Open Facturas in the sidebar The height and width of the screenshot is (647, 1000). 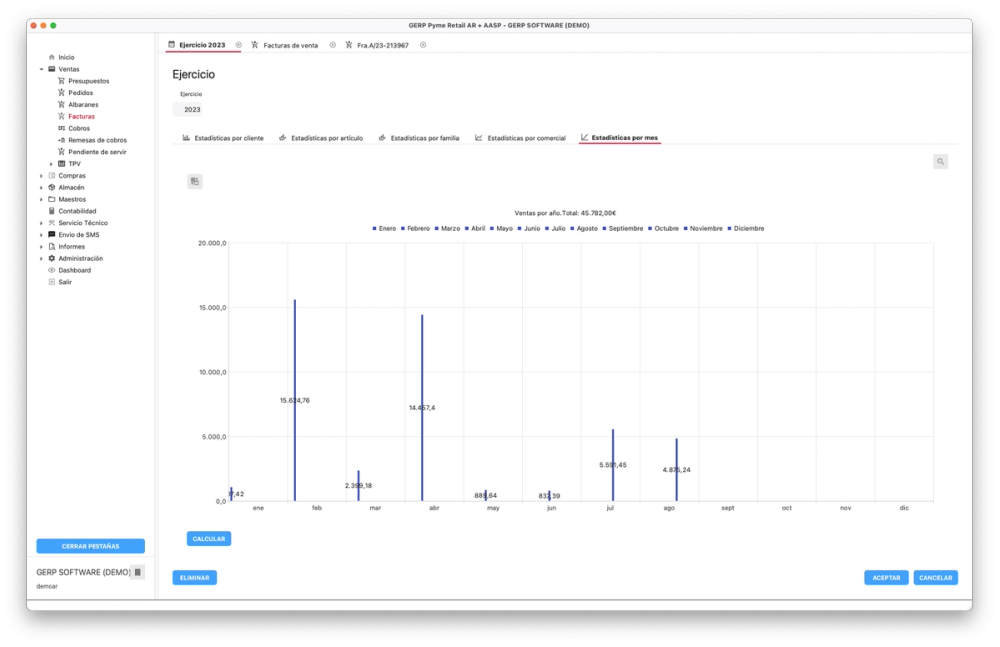point(82,117)
